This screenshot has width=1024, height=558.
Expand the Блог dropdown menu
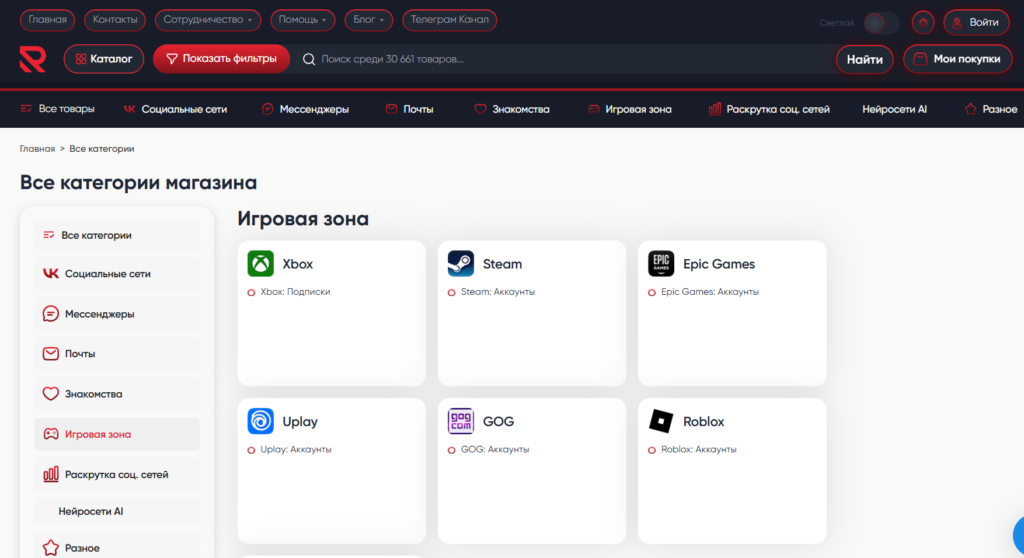pyautogui.click(x=368, y=20)
